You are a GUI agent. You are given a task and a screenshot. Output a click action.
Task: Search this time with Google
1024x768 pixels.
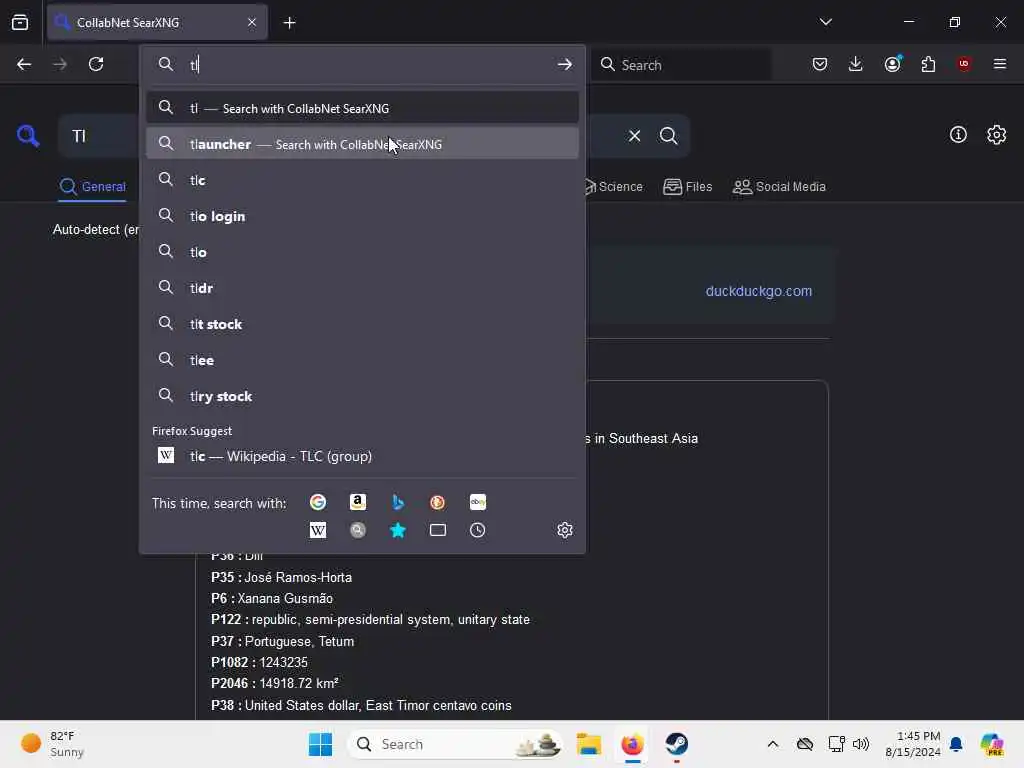(318, 502)
